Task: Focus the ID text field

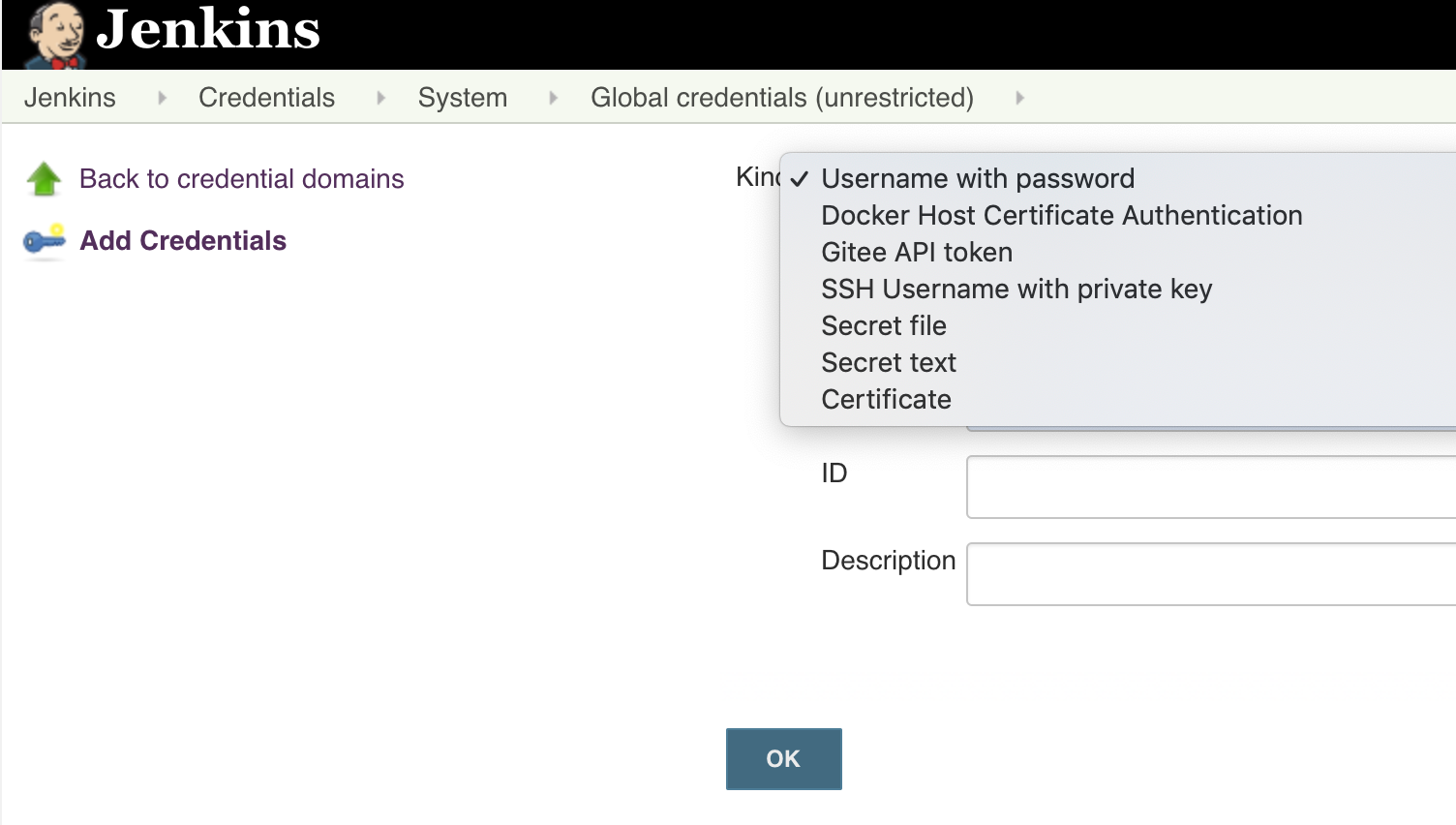Action: pyautogui.click(x=1211, y=487)
